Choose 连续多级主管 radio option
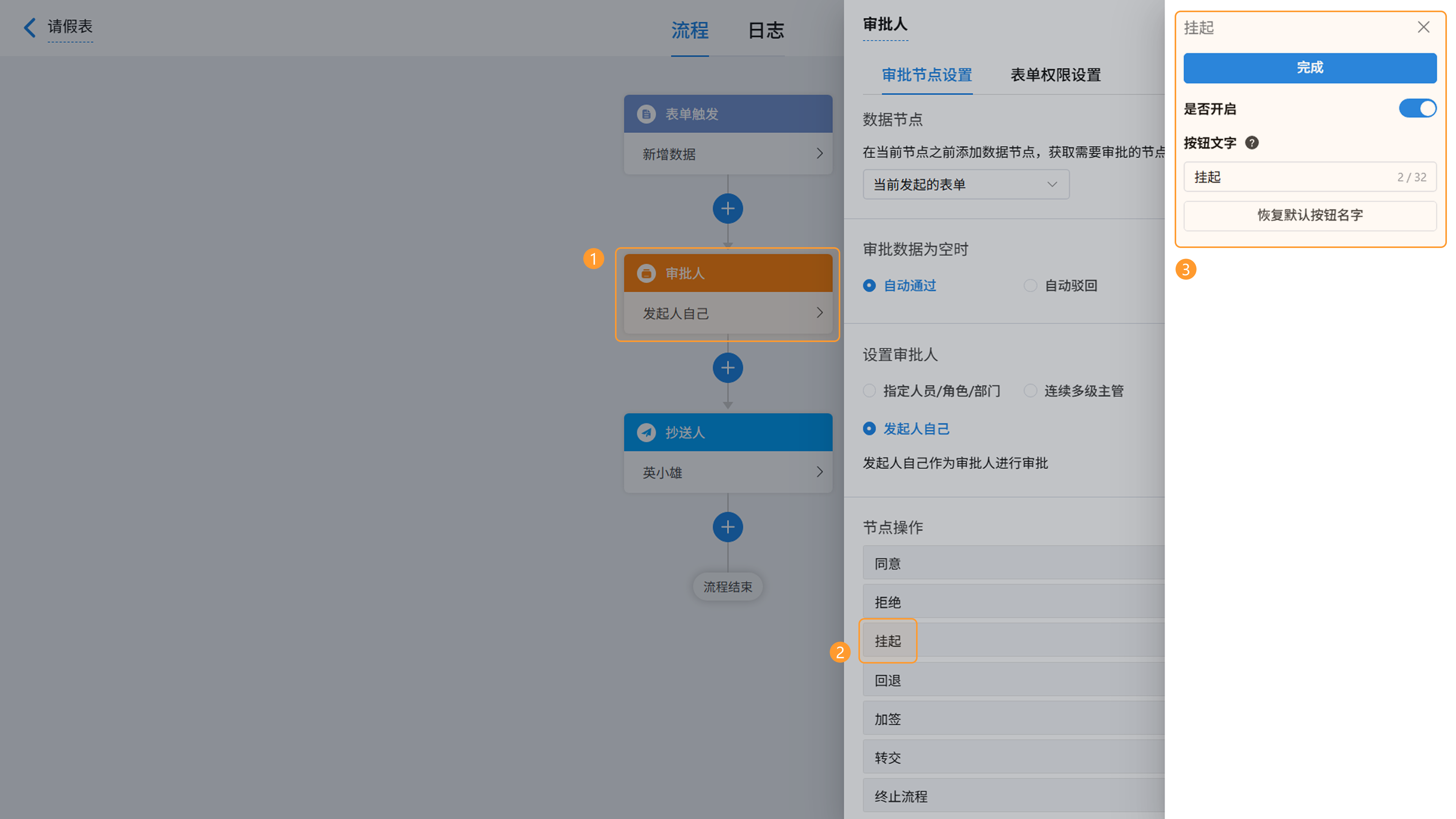The image size is (1456, 819). pos(1030,391)
